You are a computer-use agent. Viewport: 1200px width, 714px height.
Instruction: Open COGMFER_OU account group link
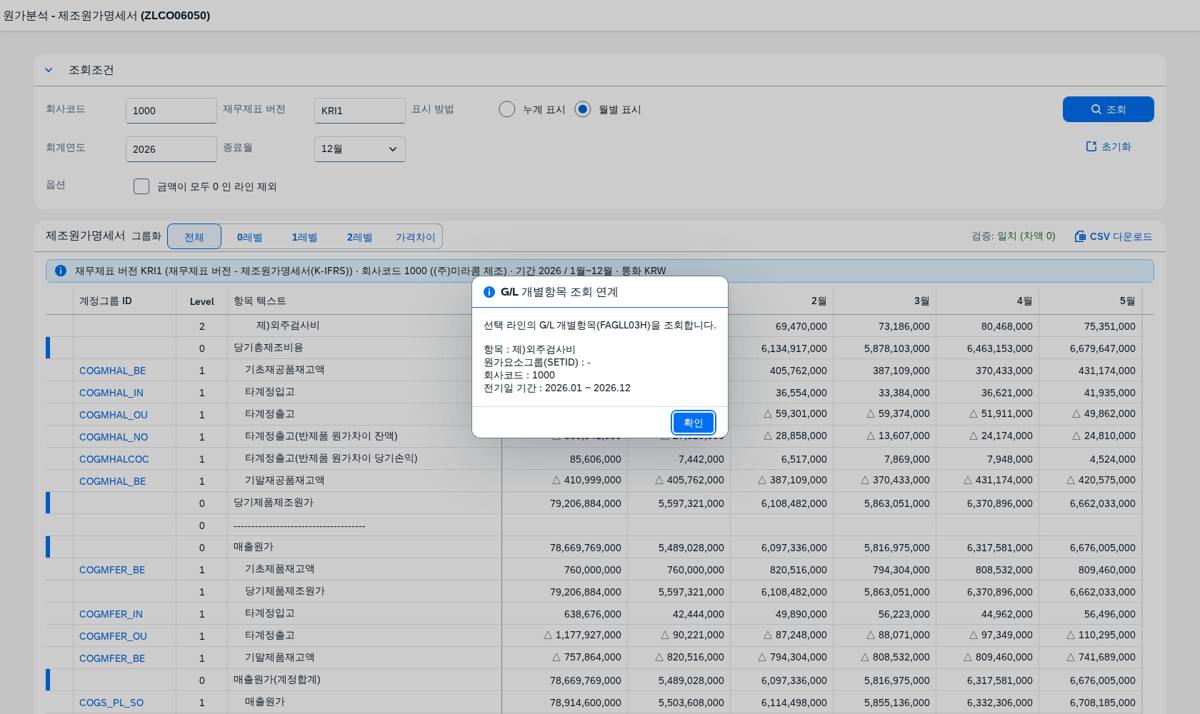click(x=113, y=636)
